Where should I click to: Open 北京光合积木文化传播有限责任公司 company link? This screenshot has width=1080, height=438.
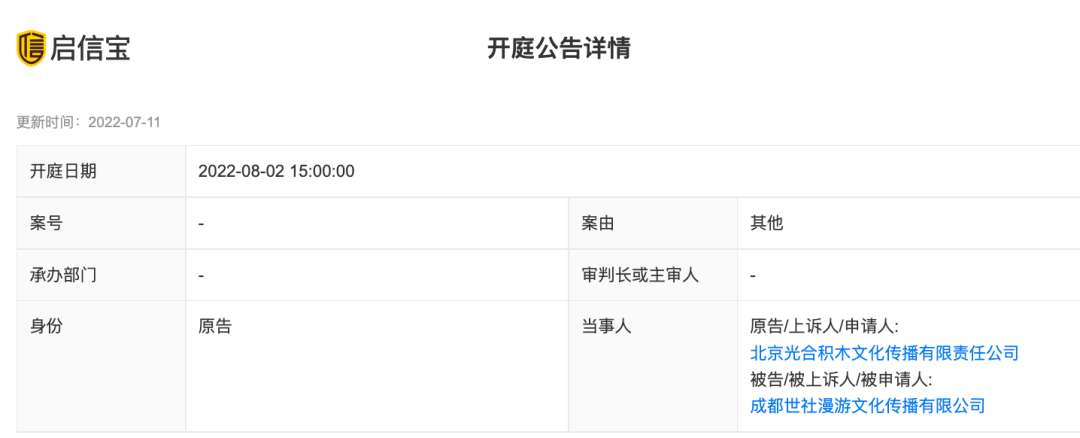tap(884, 353)
